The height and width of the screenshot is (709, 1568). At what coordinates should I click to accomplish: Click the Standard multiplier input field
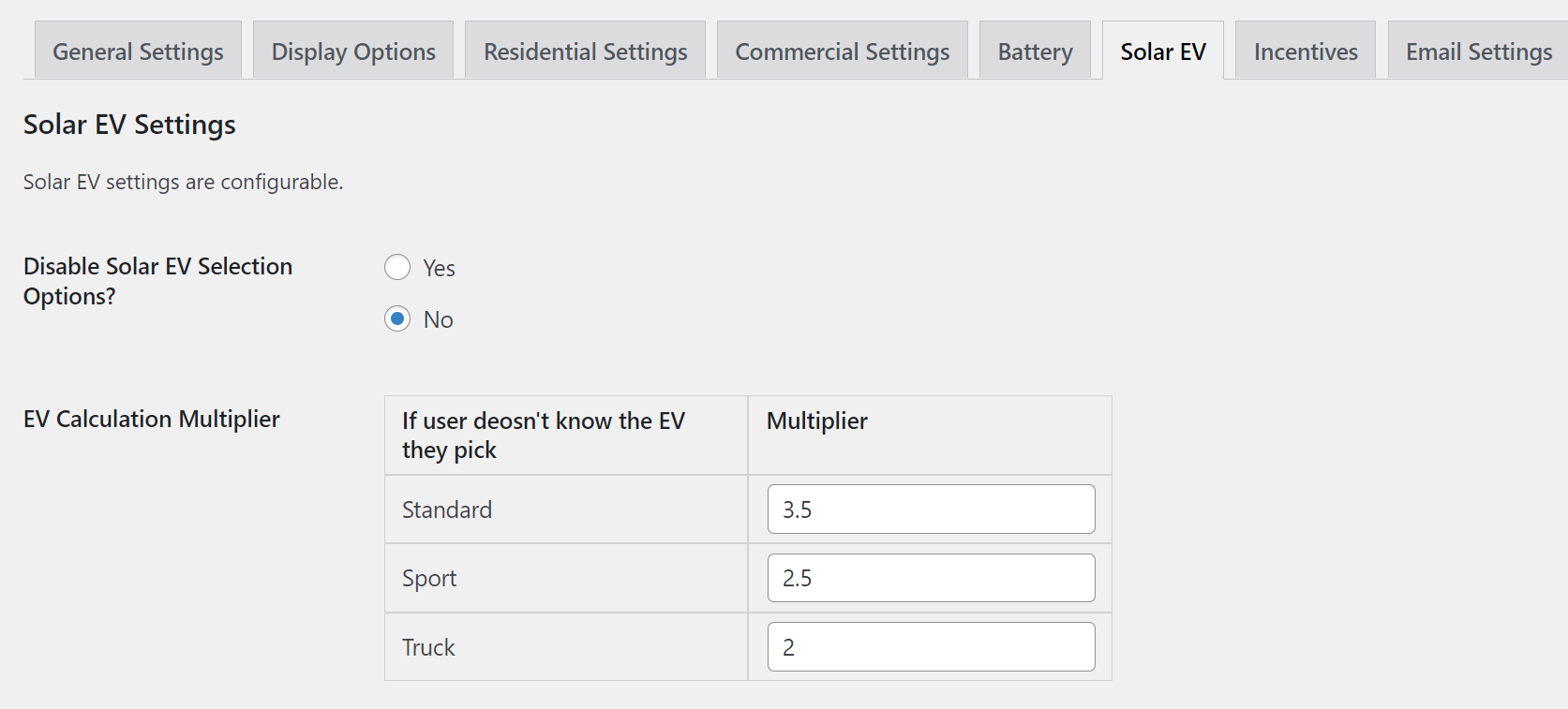coord(931,510)
